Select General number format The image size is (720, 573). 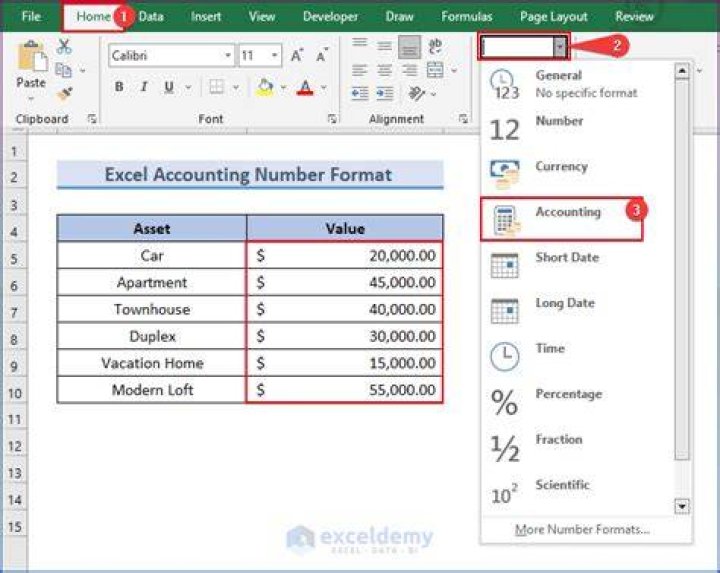(576, 84)
